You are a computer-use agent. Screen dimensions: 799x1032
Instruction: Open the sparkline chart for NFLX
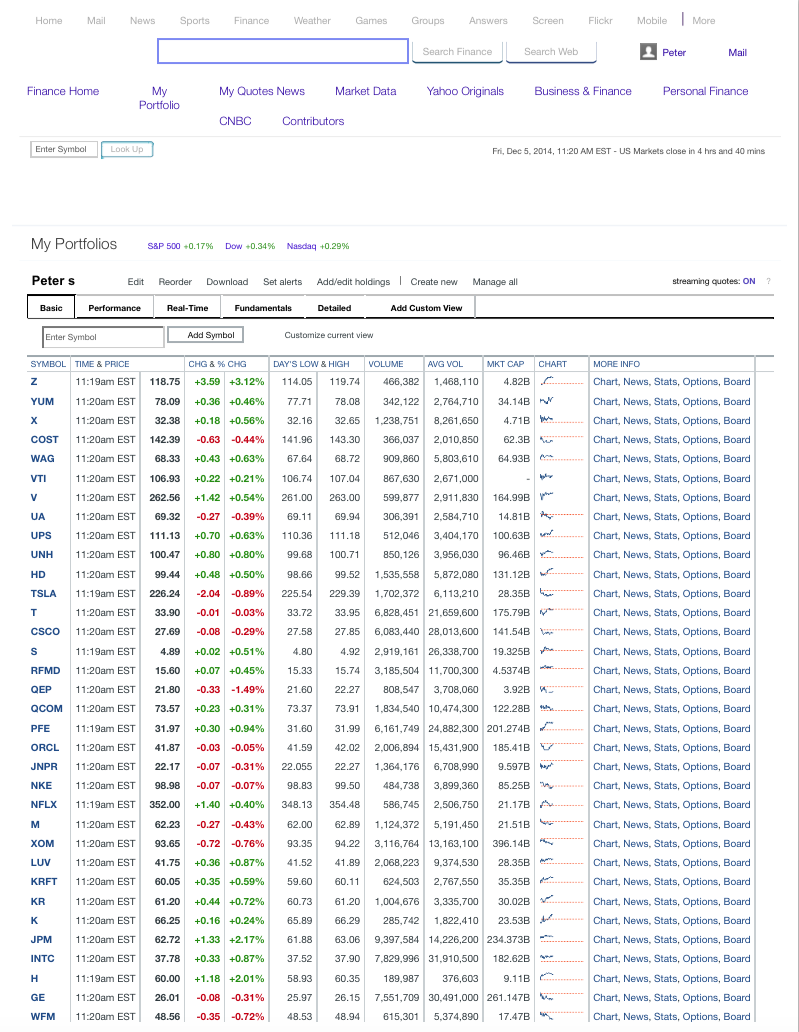561,805
